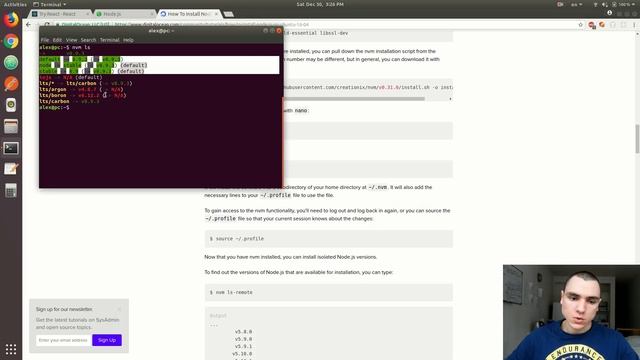Click version v5.9.1 in the output list
The height and width of the screenshot is (360, 640).
(243, 347)
